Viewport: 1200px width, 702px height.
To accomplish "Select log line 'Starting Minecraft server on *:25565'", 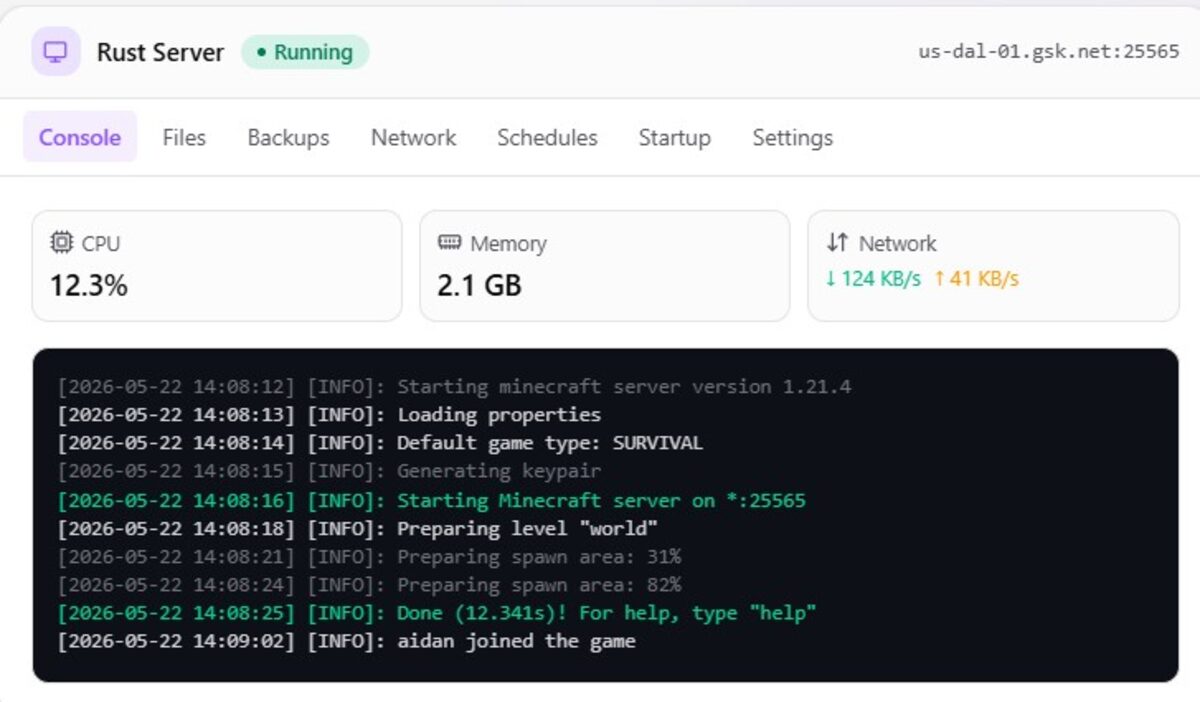I will click(x=431, y=500).
